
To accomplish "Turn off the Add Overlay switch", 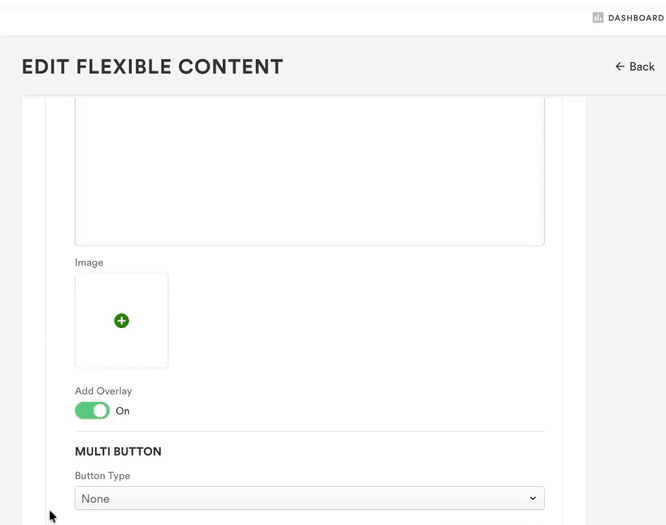I will click(x=92, y=411).
